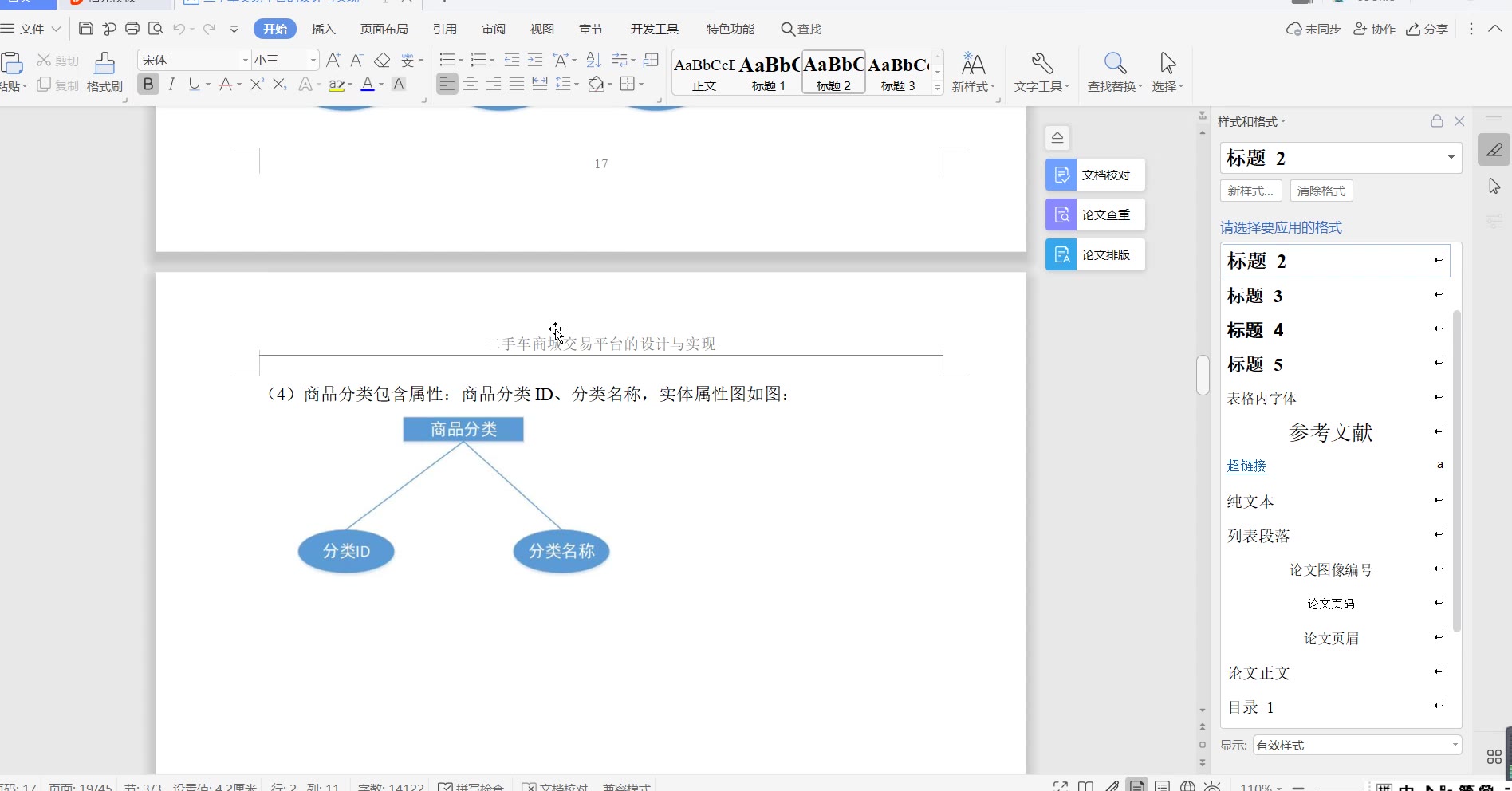Screen dimensions: 1512x791
Task: Open the 文字工具 text tools
Action: (1041, 72)
